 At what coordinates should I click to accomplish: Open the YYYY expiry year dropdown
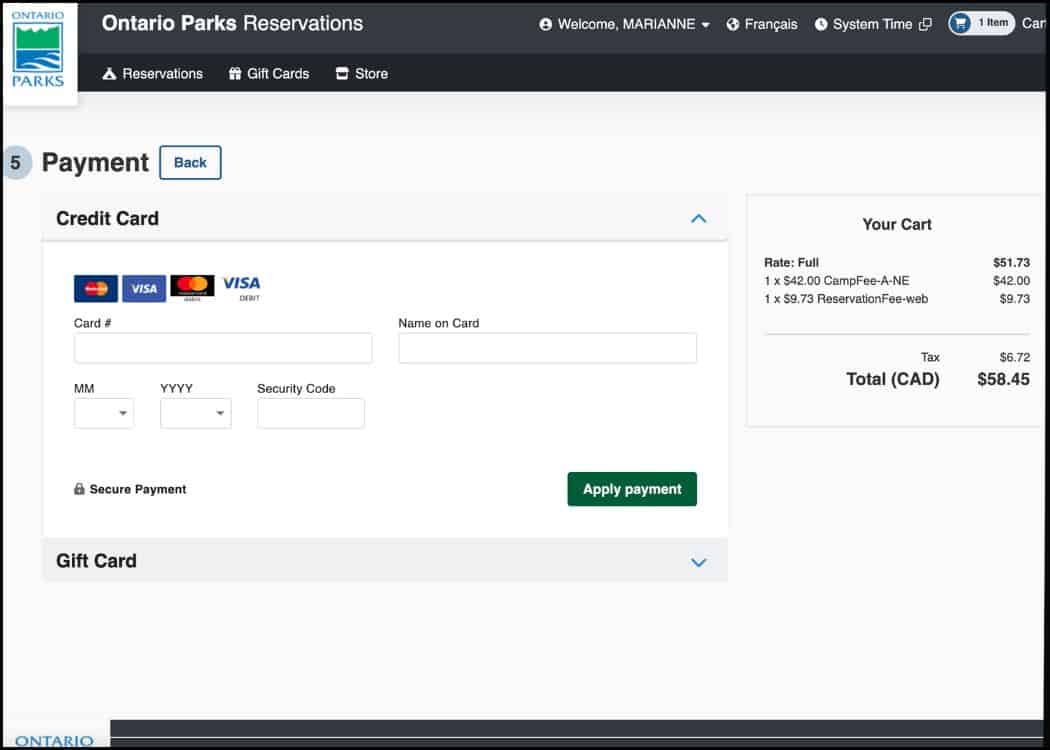pyautogui.click(x=196, y=413)
